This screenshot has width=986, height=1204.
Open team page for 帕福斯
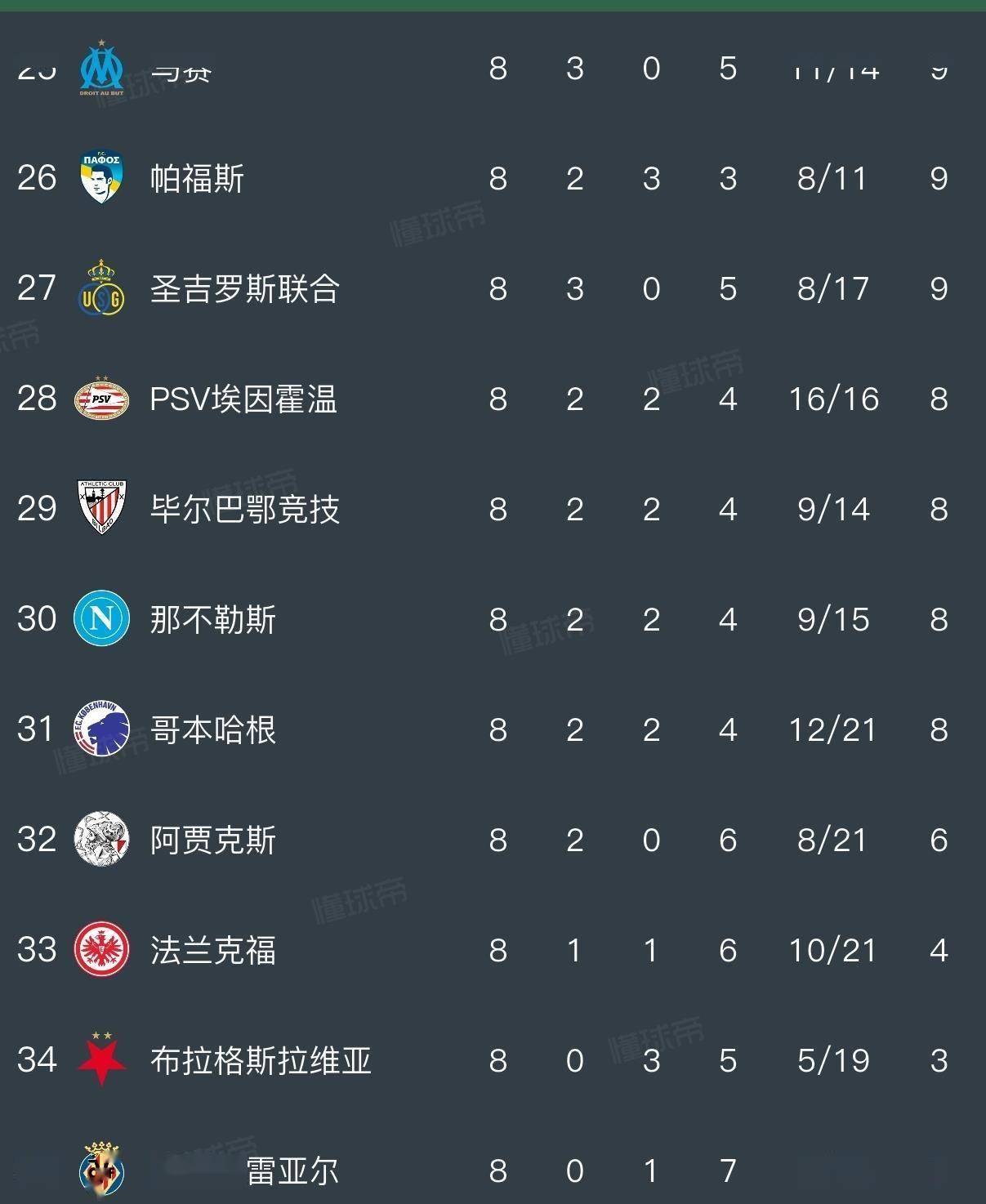click(x=197, y=178)
